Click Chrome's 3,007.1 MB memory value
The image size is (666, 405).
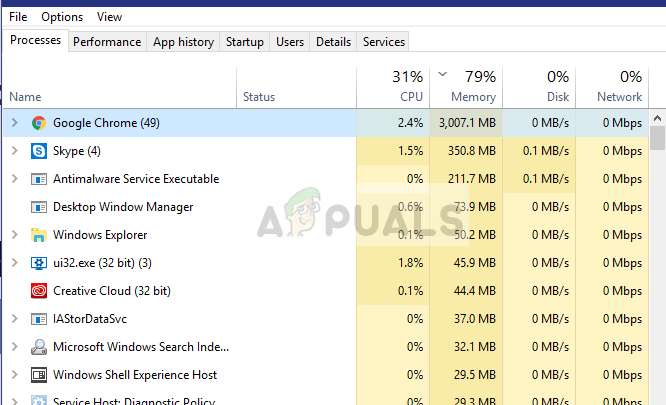(x=467, y=123)
